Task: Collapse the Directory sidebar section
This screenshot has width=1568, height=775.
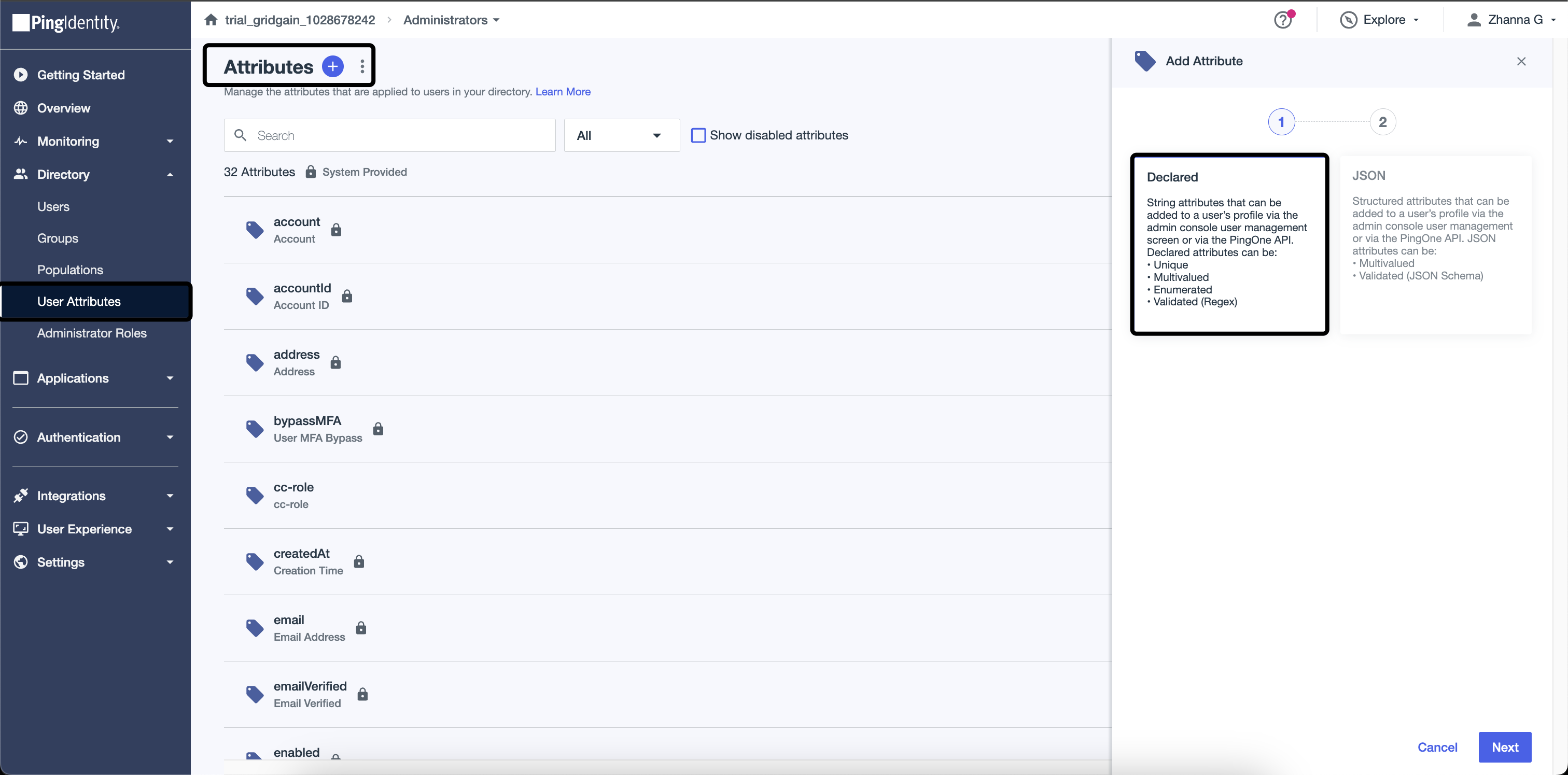Action: 170,175
